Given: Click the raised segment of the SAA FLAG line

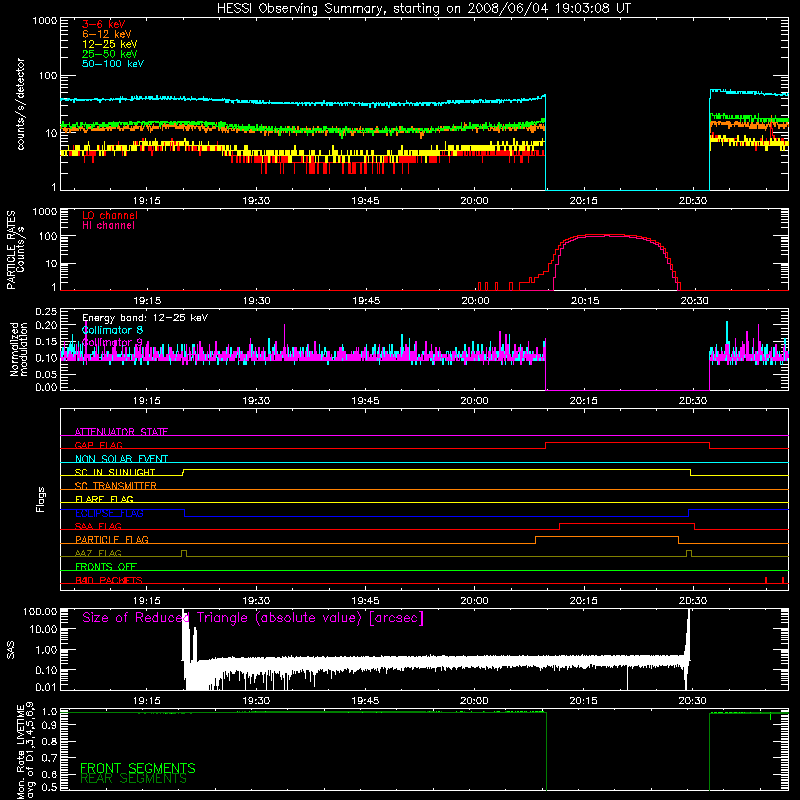Looking at the screenshot, I should pyautogui.click(x=627, y=523).
